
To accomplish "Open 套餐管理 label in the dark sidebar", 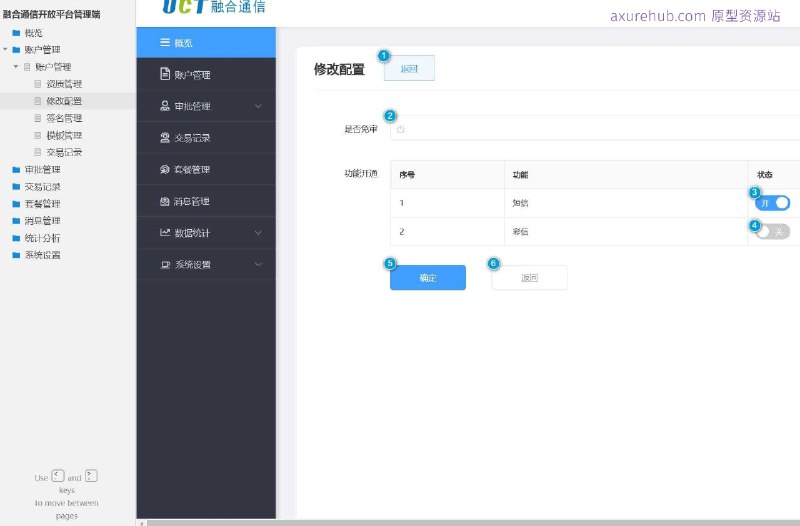I will point(192,169).
